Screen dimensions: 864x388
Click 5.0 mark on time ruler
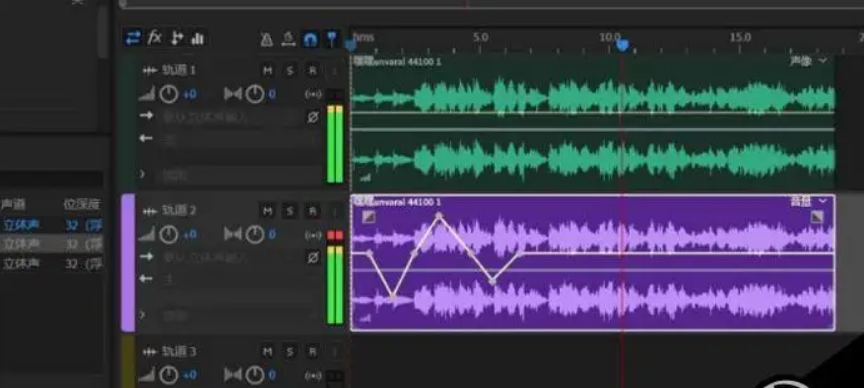pos(480,37)
